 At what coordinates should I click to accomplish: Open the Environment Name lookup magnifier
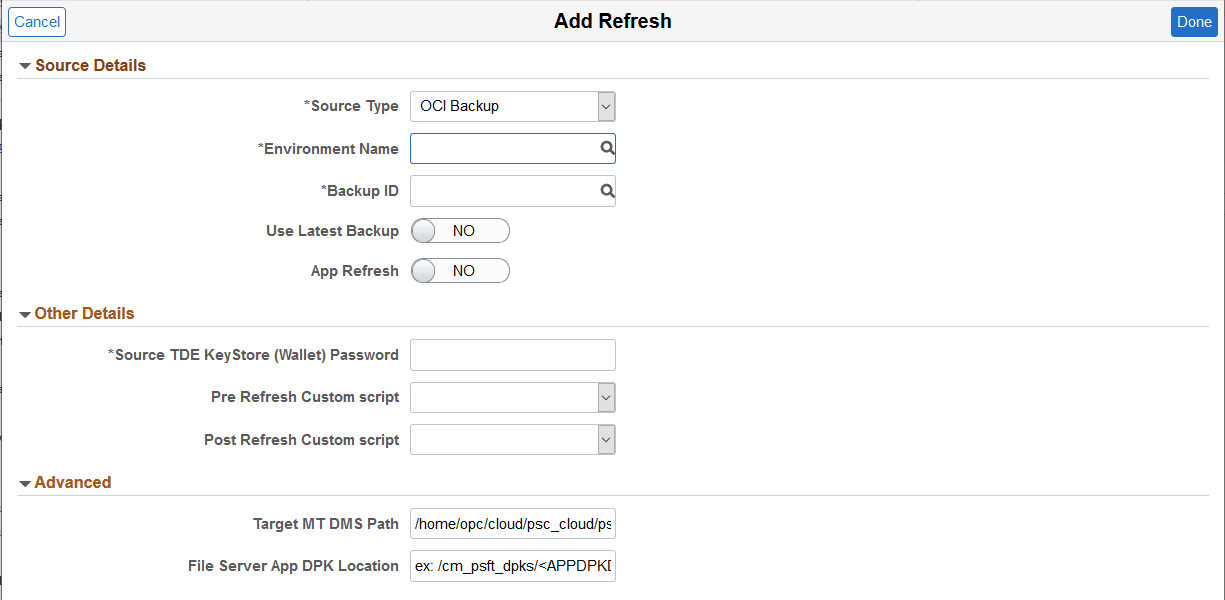click(607, 148)
